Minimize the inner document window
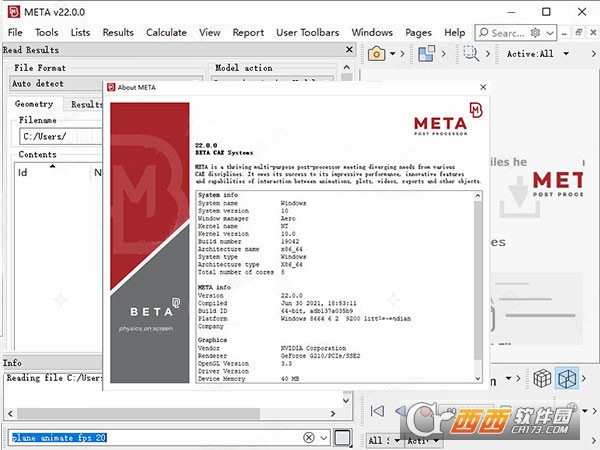 pyautogui.click(x=564, y=33)
